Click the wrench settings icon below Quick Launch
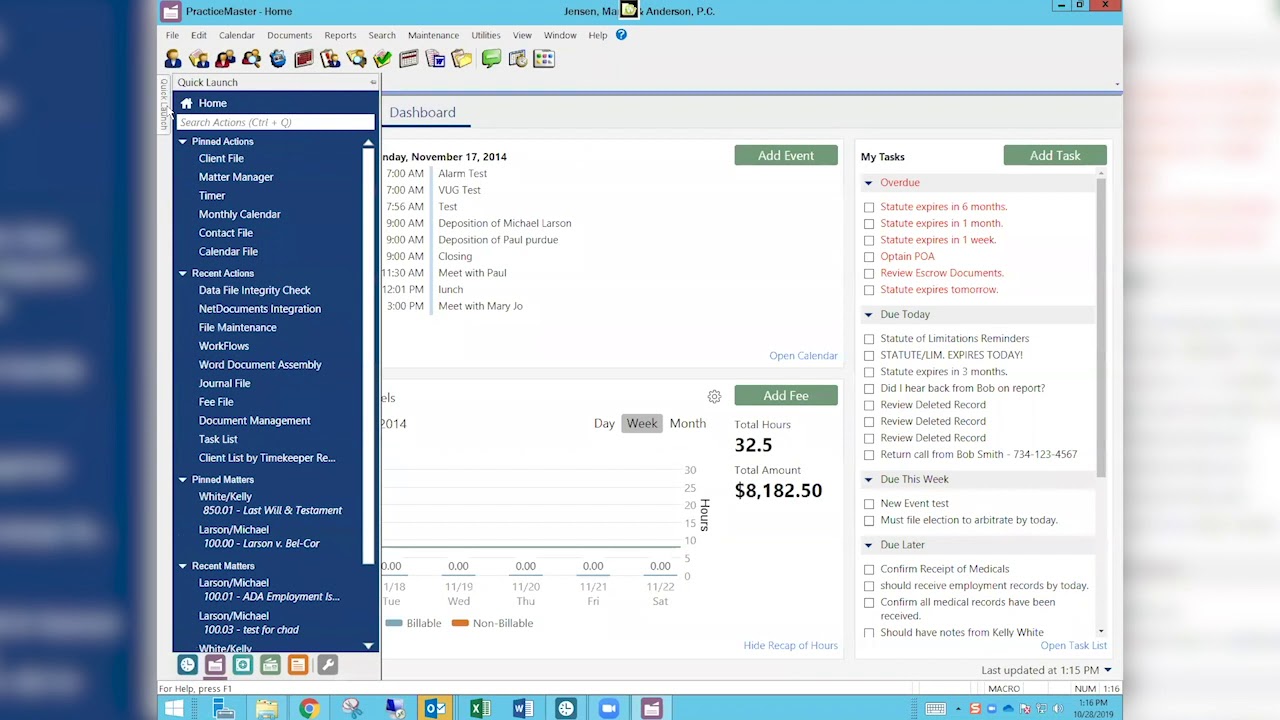Screen dimensions: 1280x720 pos(326,665)
